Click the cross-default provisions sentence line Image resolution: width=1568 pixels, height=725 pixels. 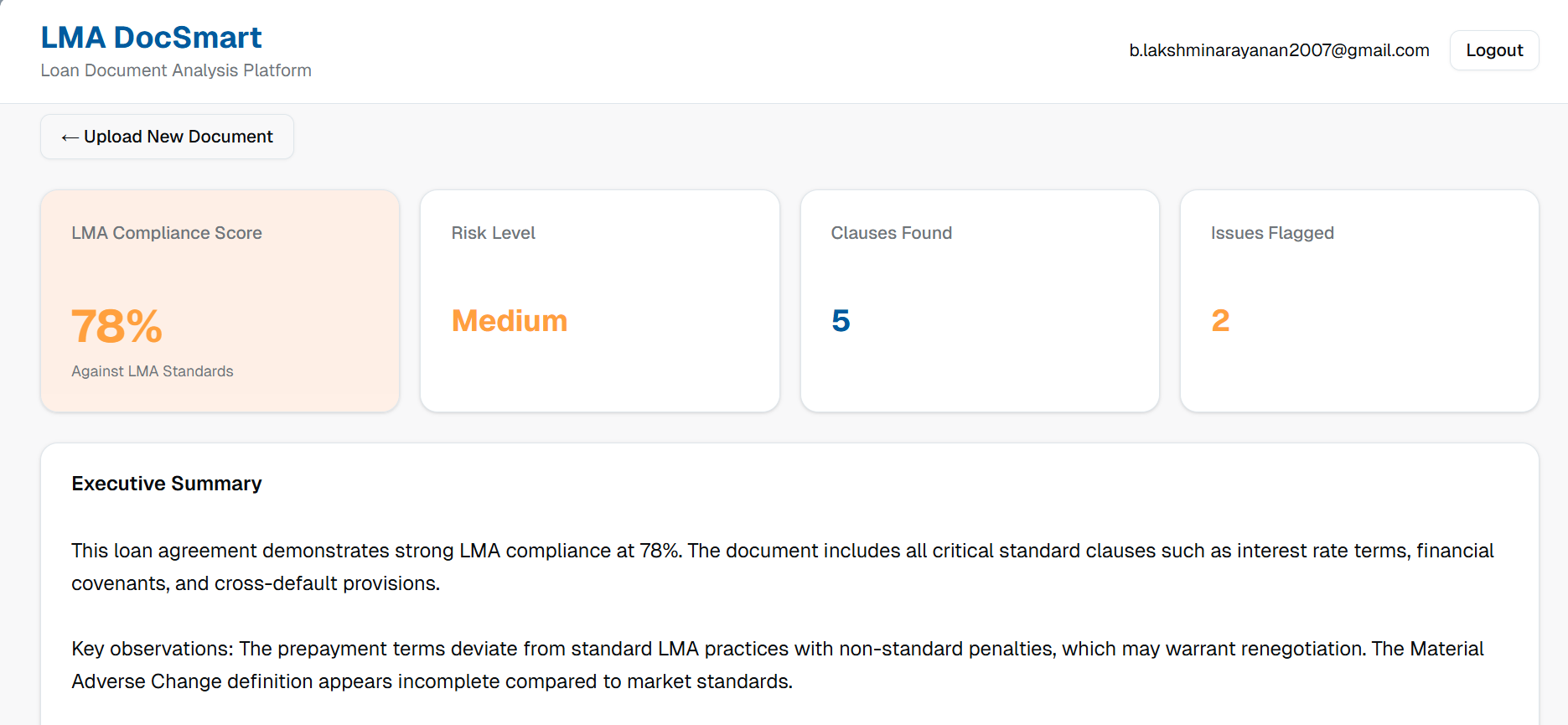pyautogui.click(x=255, y=583)
